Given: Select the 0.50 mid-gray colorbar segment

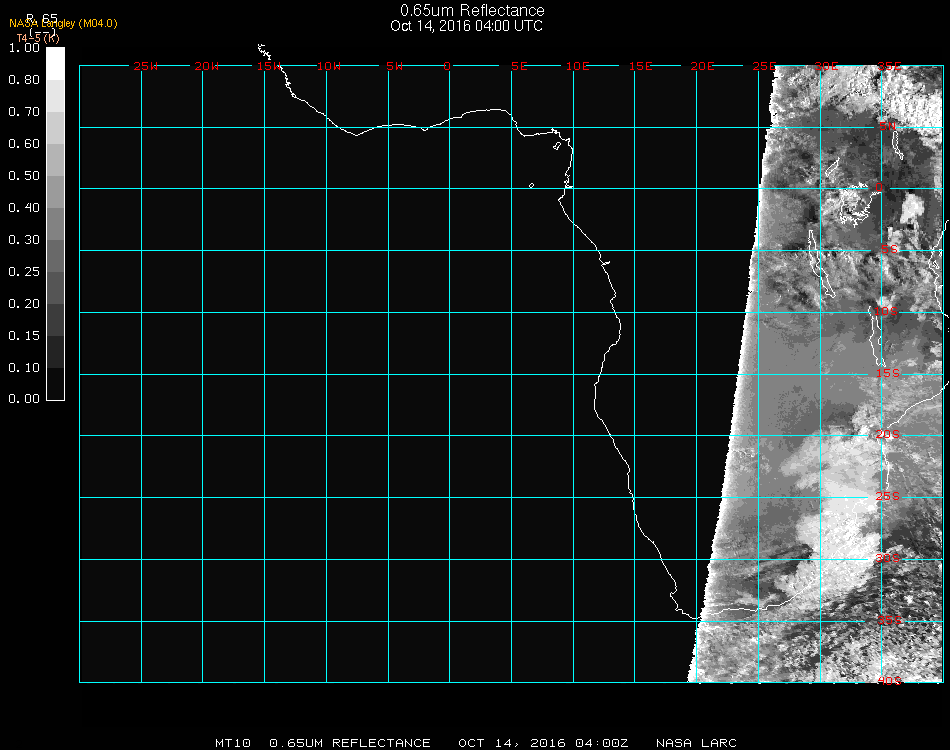Looking at the screenshot, I should click(56, 176).
